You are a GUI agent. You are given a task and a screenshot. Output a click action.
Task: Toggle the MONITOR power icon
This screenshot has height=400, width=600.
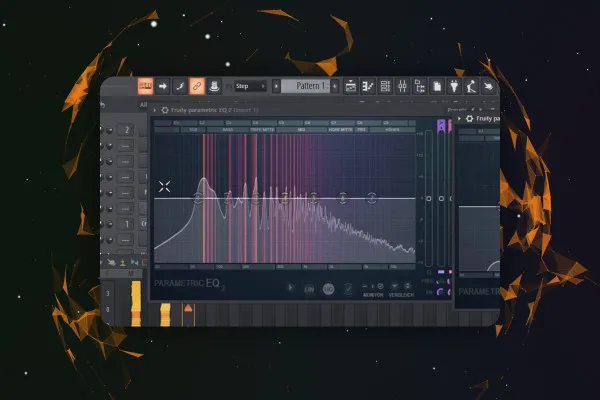click(380, 286)
